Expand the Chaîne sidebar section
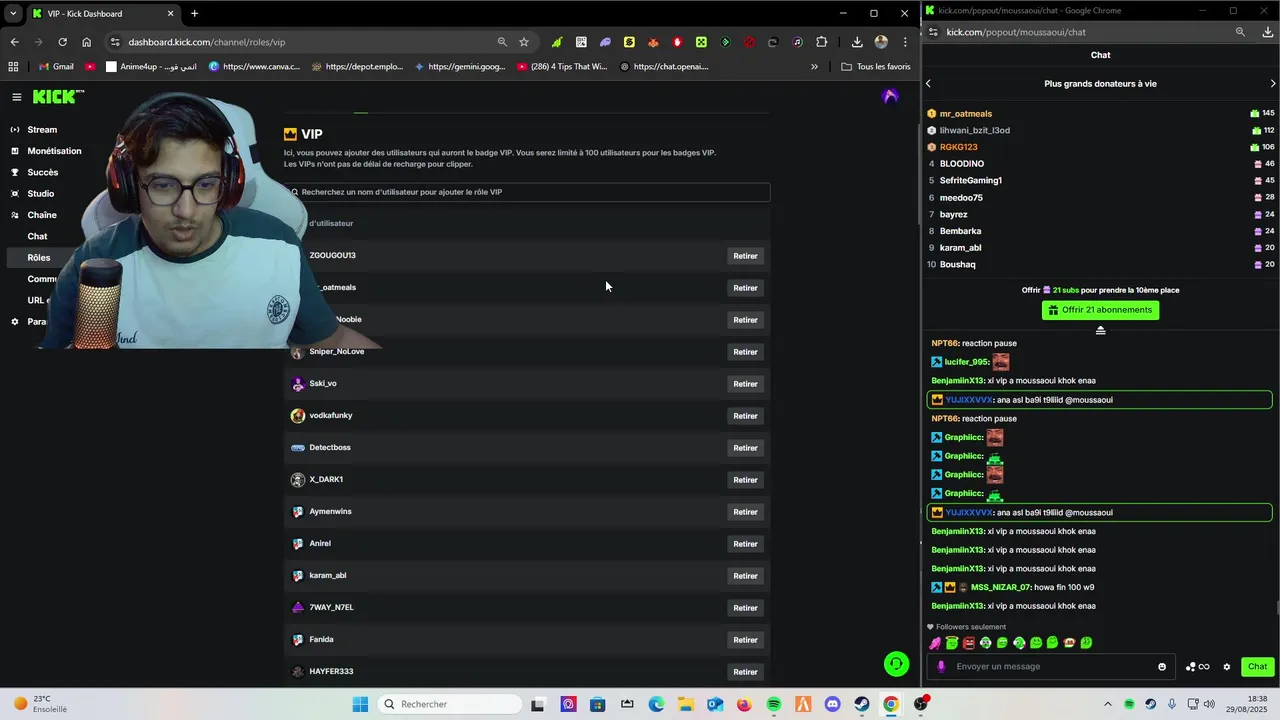This screenshot has width=1280, height=720. tap(42, 215)
